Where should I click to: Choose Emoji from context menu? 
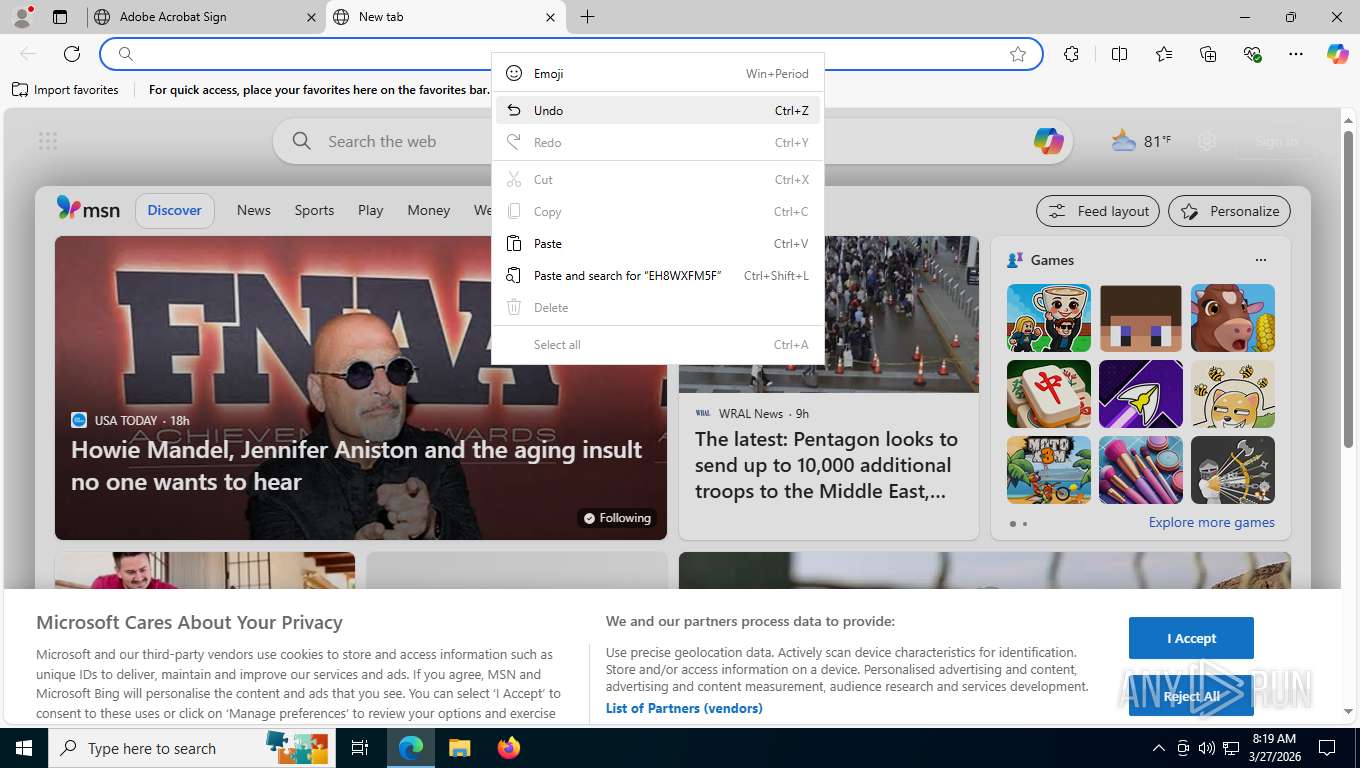(658, 73)
